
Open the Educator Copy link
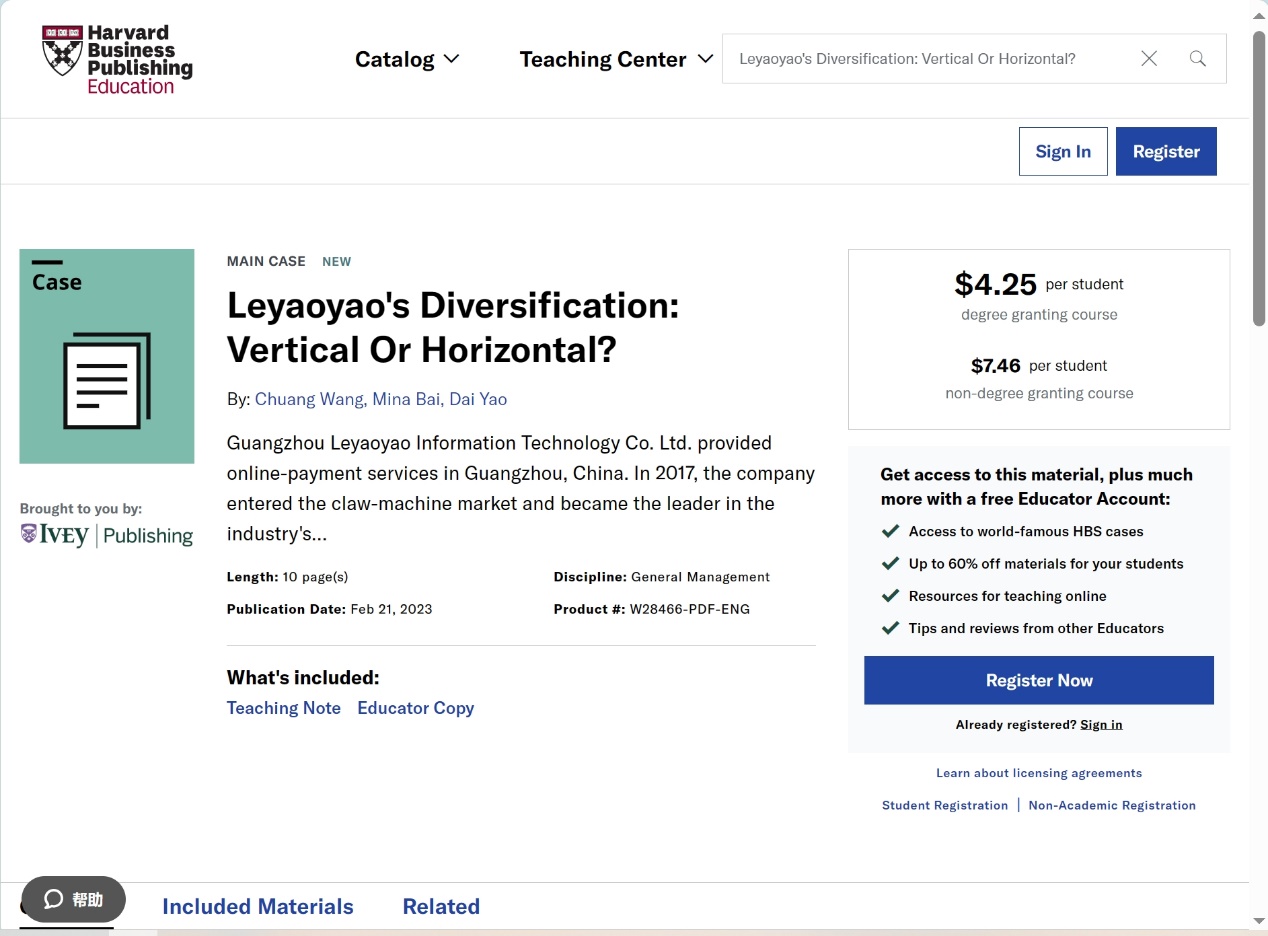point(415,708)
